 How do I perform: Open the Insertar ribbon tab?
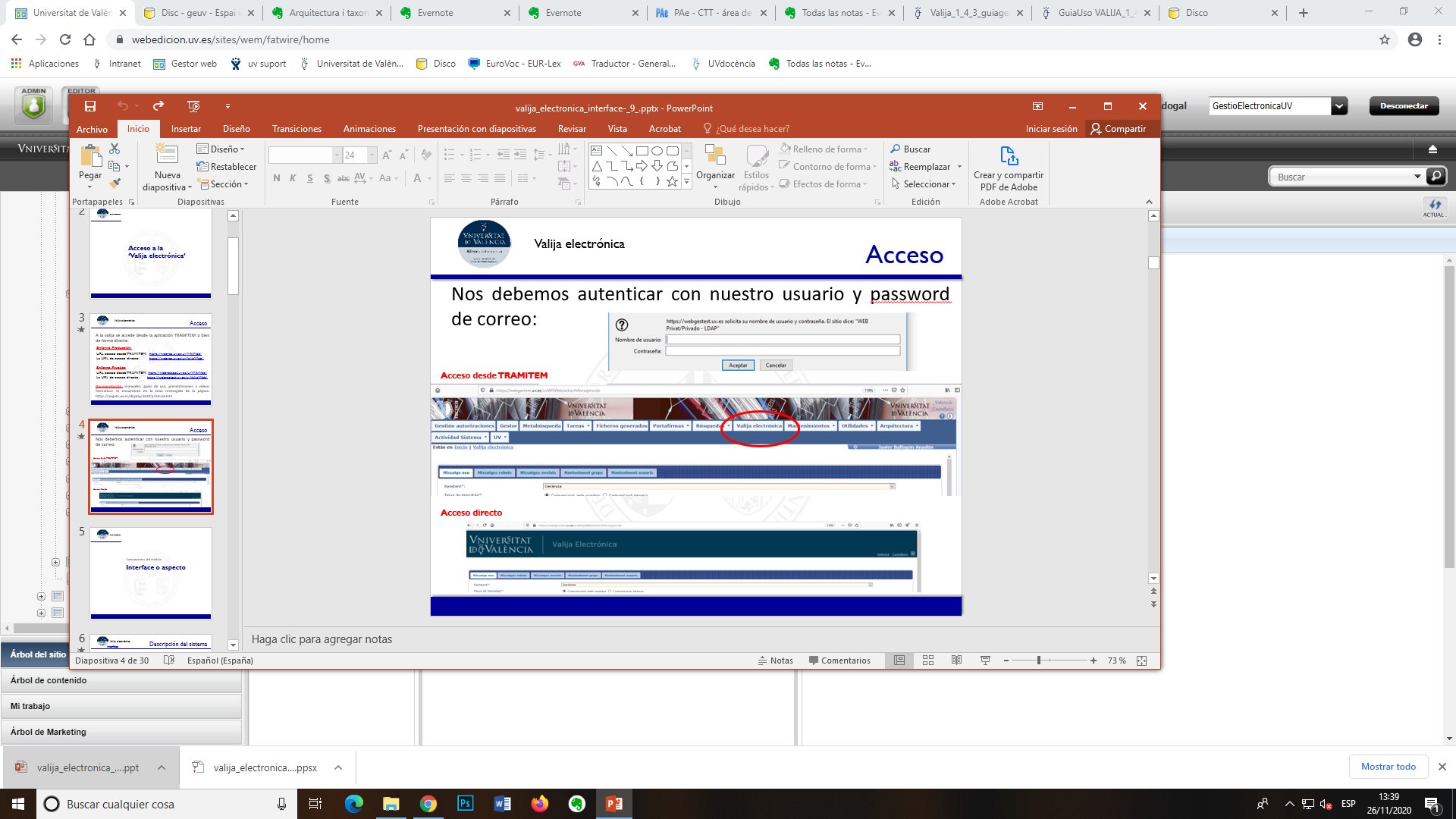point(186,129)
